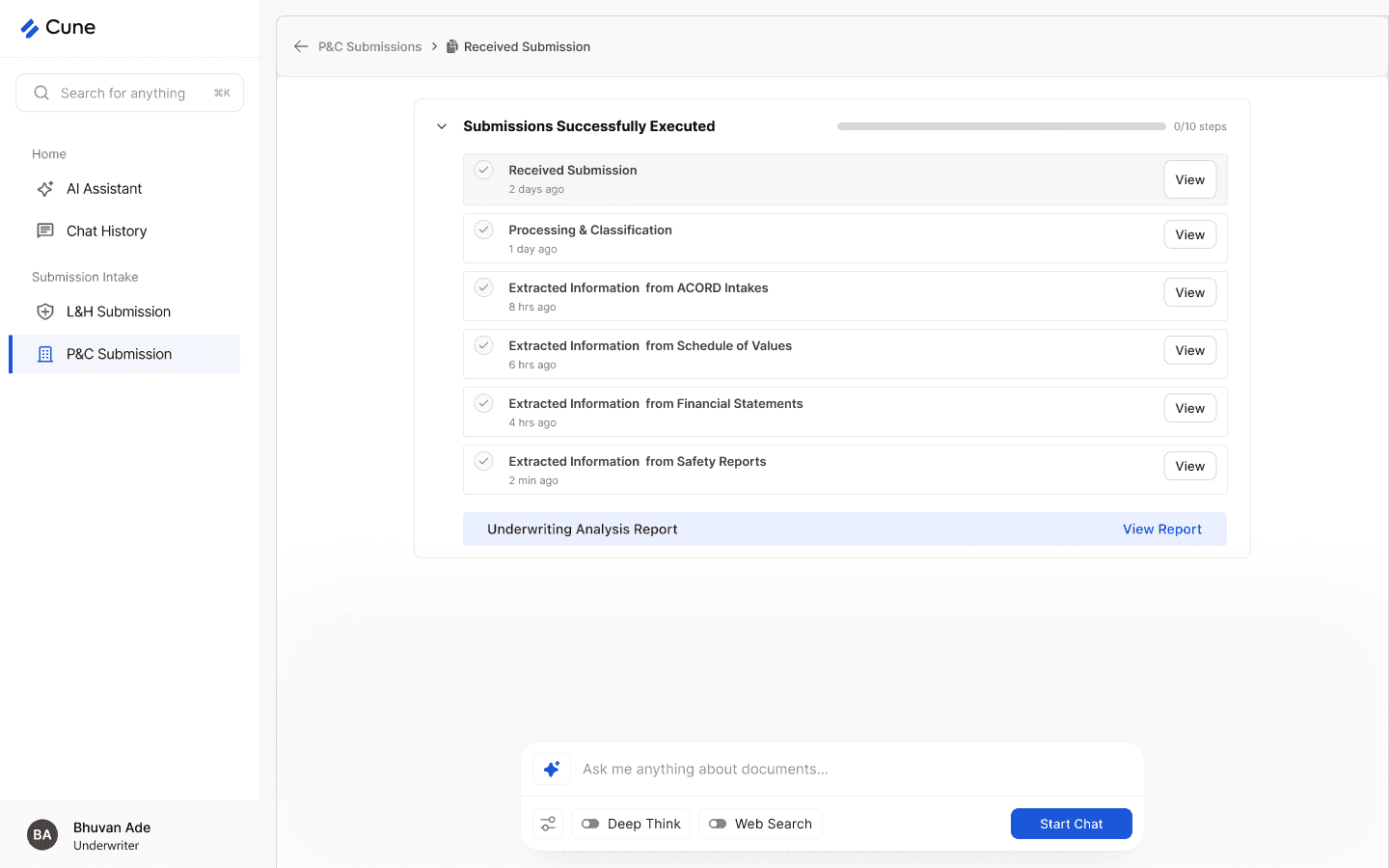
Task: Click the Chat History message icon
Action: pyautogui.click(x=45, y=231)
